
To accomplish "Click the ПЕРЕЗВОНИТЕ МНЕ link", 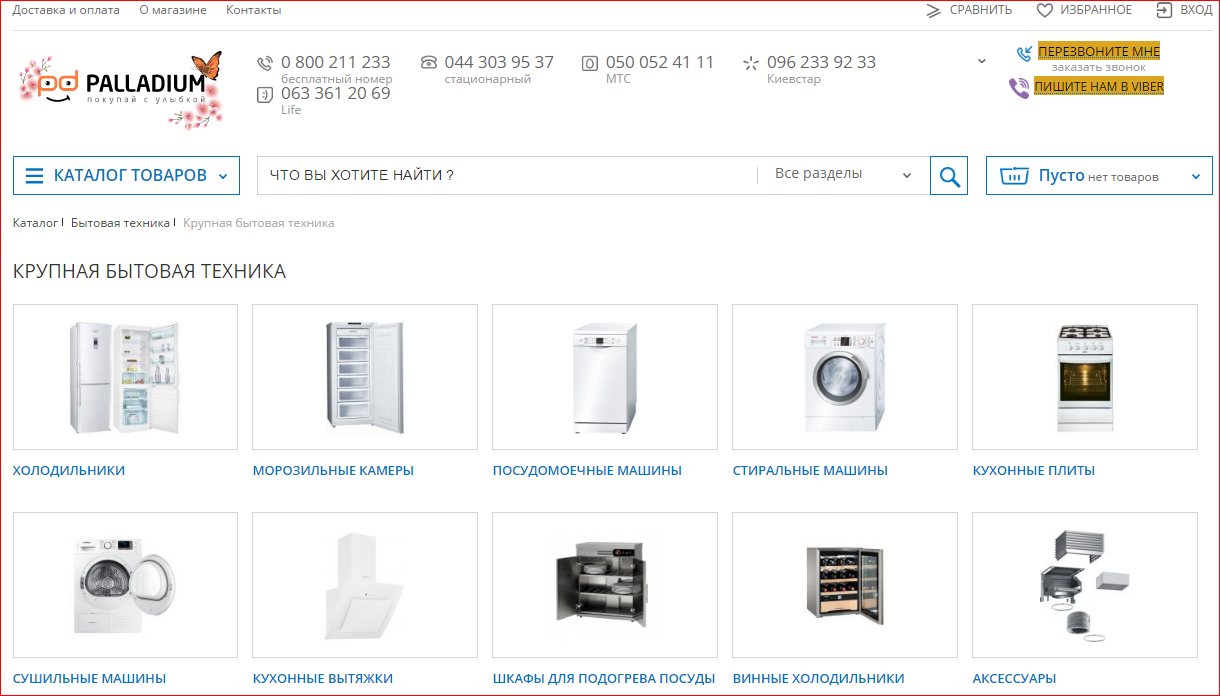I will [1099, 52].
